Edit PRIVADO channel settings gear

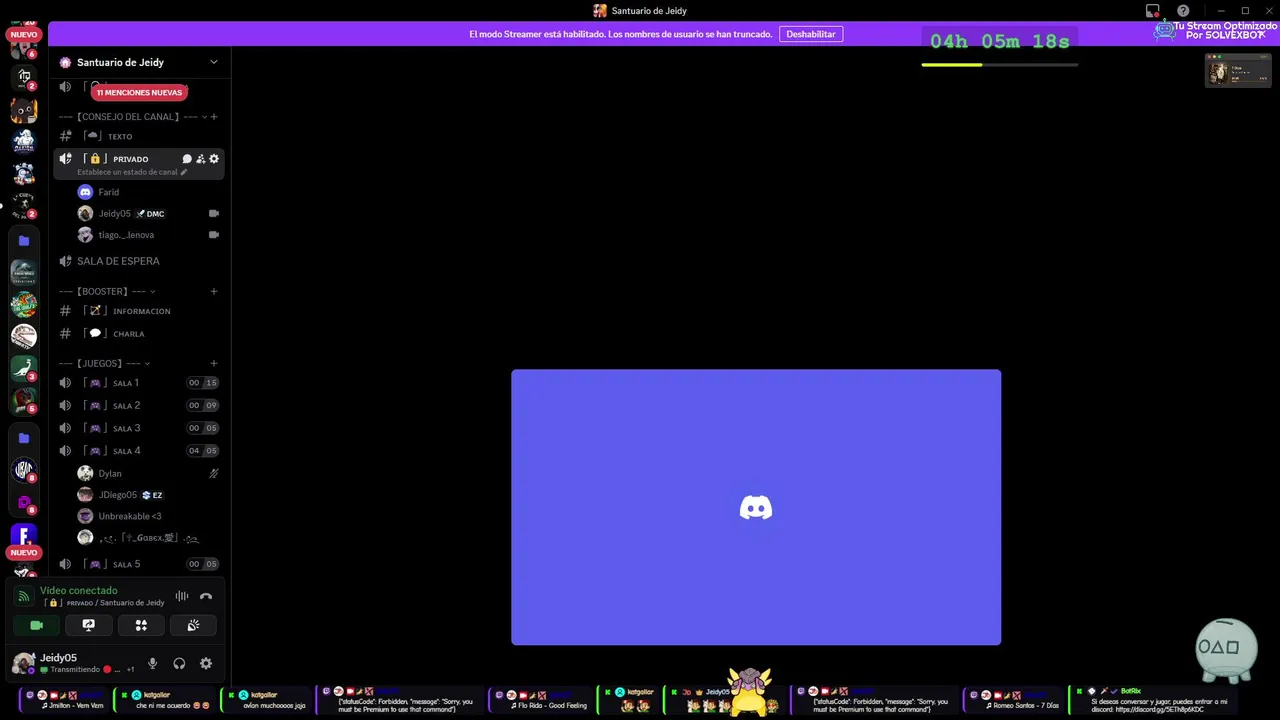pyautogui.click(x=214, y=159)
